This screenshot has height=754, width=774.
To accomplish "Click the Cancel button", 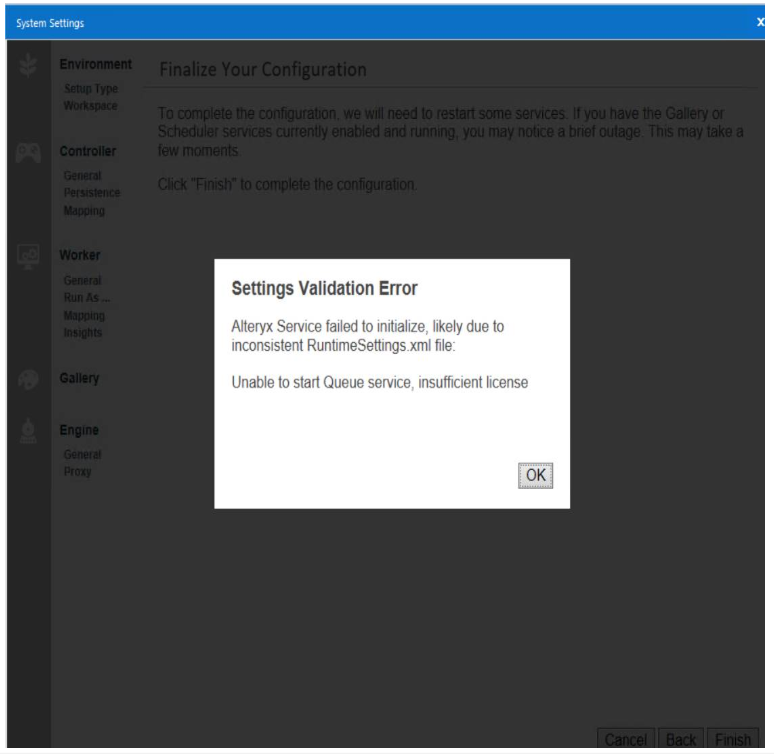I will coord(625,739).
